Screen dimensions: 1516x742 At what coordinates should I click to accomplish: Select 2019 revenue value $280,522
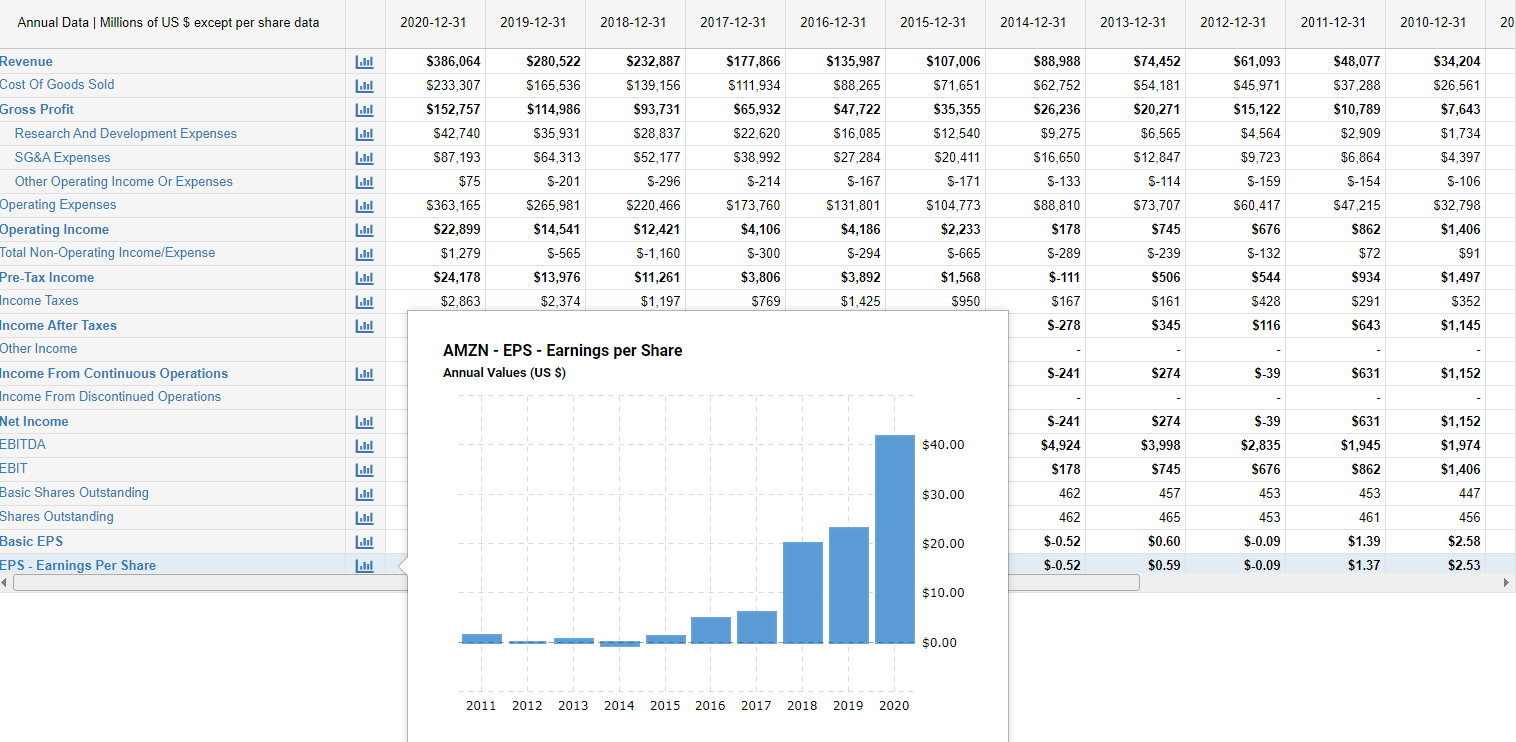tap(553, 61)
